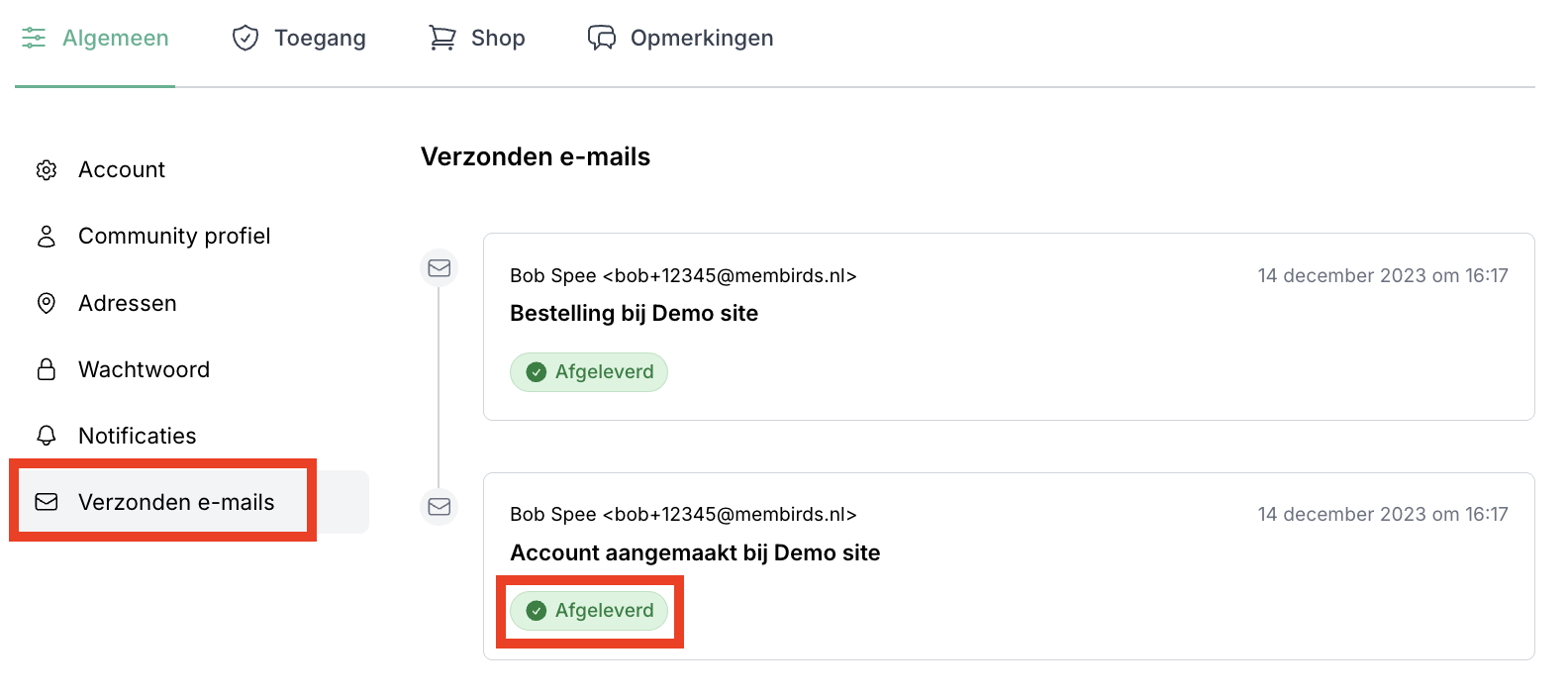The image size is (1568, 699).
Task: Click the Adressen location pin icon
Action: [47, 303]
